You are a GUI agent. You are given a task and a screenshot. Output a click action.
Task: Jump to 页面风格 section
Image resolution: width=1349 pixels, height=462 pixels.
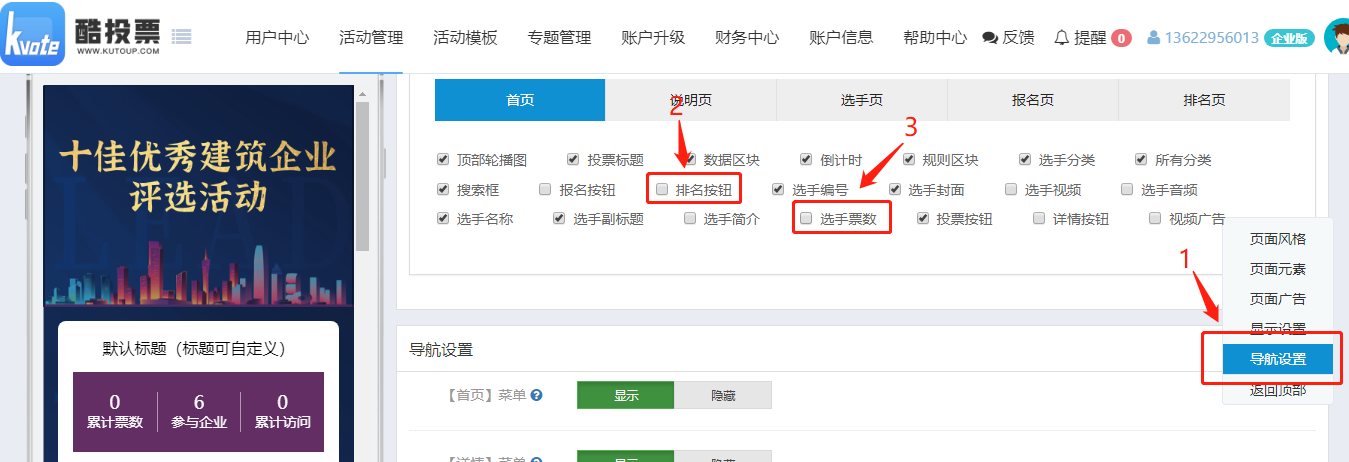point(1278,239)
